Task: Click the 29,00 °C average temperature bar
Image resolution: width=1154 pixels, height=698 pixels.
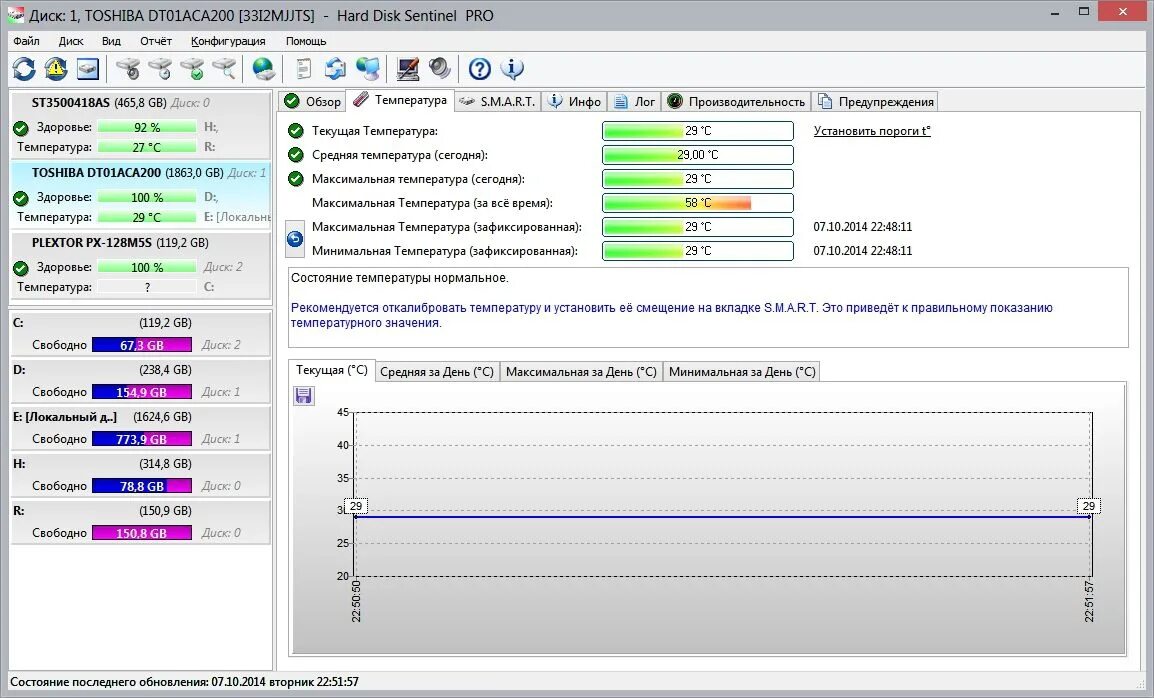Action: pos(698,155)
